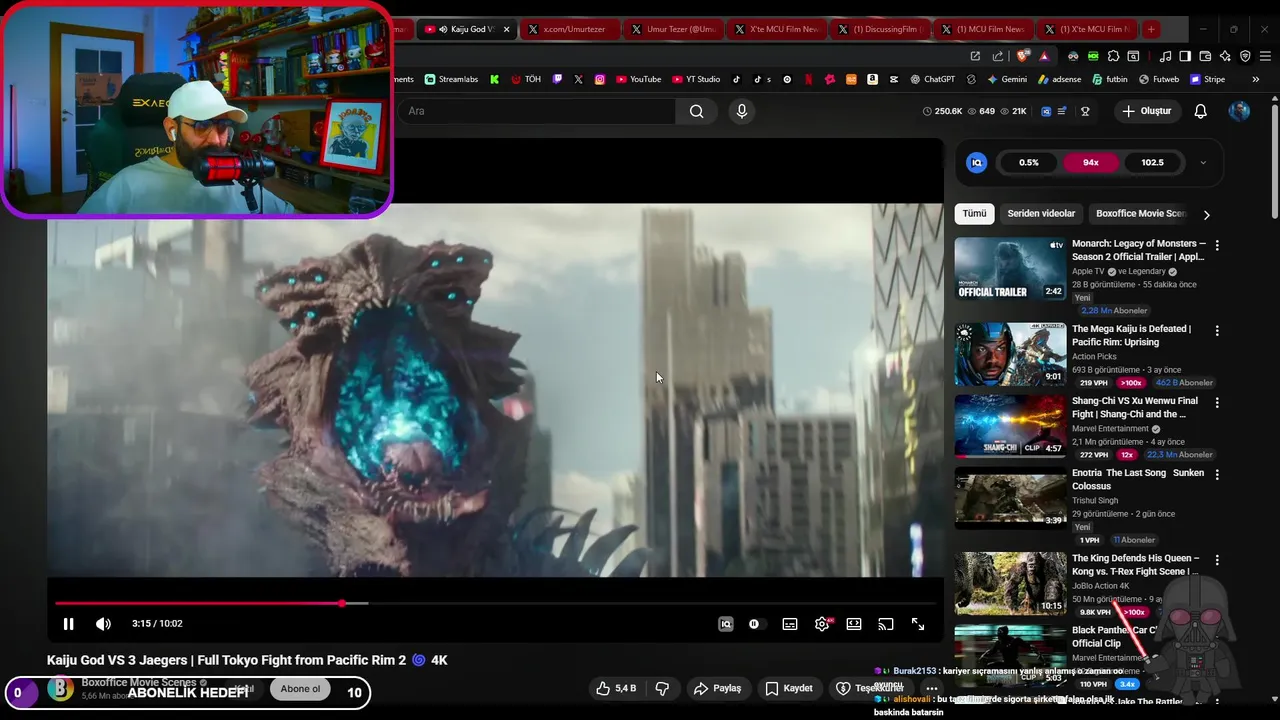
Task: Close the Kaiju God browser tab
Action: point(506,29)
